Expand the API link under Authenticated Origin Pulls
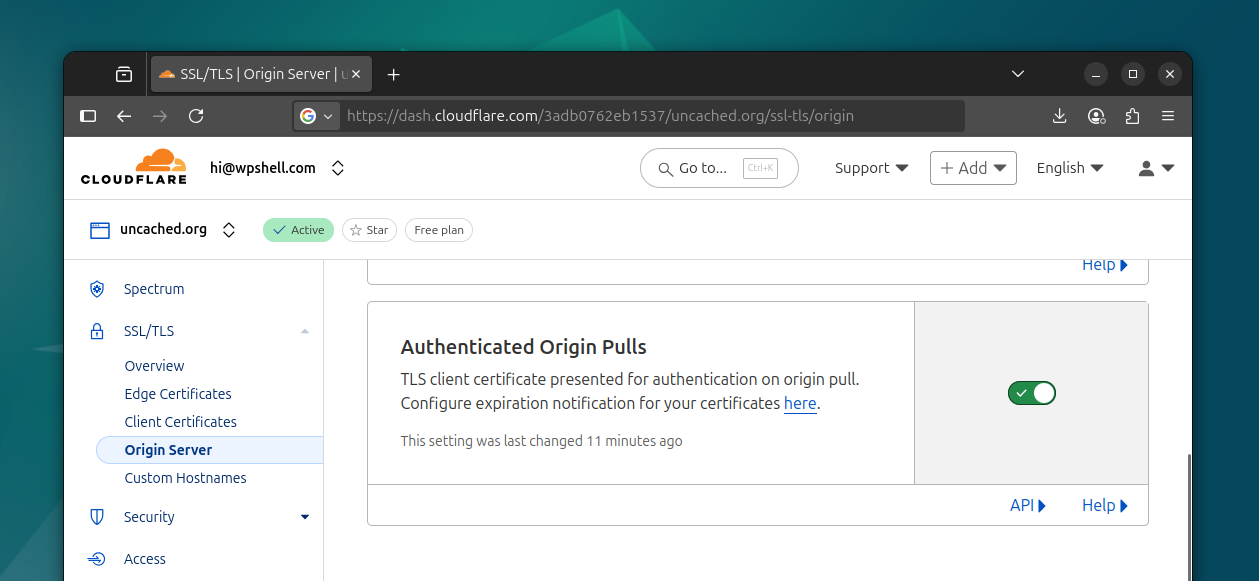This screenshot has width=1259, height=581. click(x=1028, y=505)
